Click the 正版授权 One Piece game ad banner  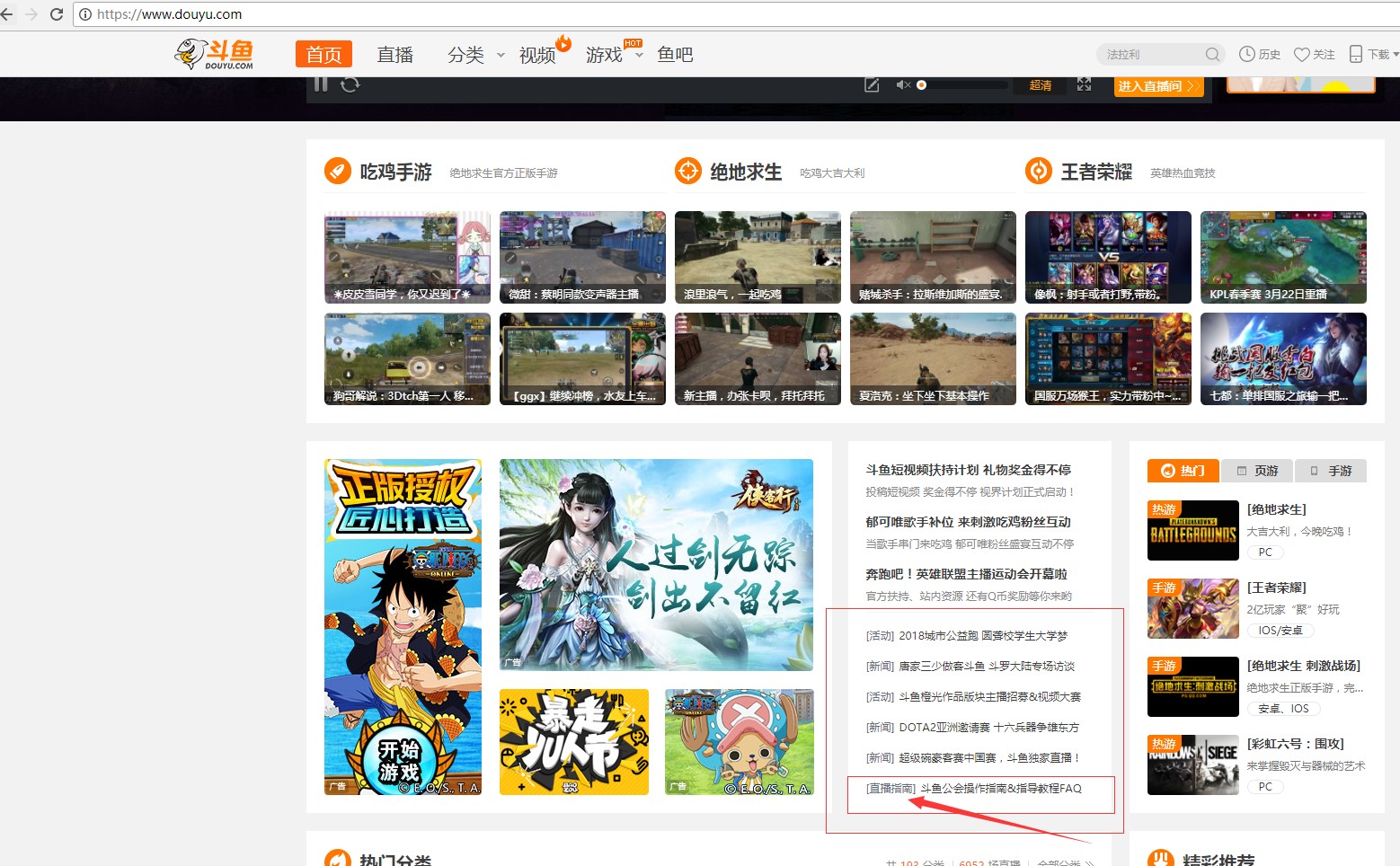[x=403, y=627]
